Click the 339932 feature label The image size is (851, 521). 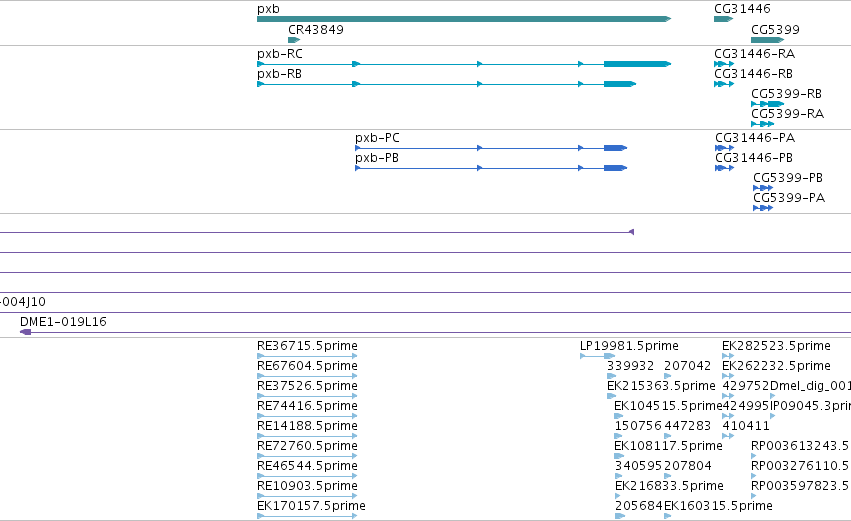point(630,366)
